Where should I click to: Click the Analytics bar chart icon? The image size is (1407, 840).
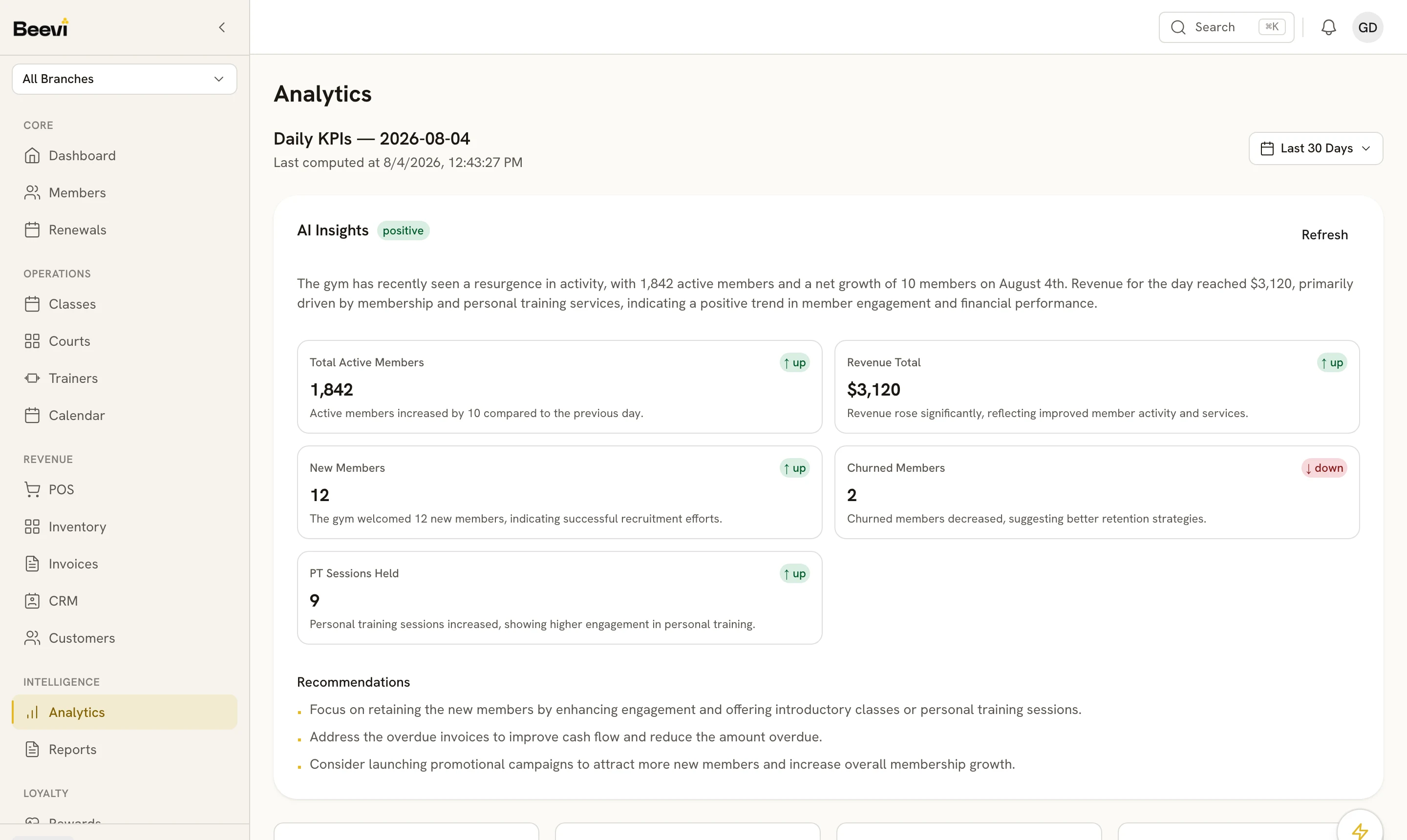(32, 713)
